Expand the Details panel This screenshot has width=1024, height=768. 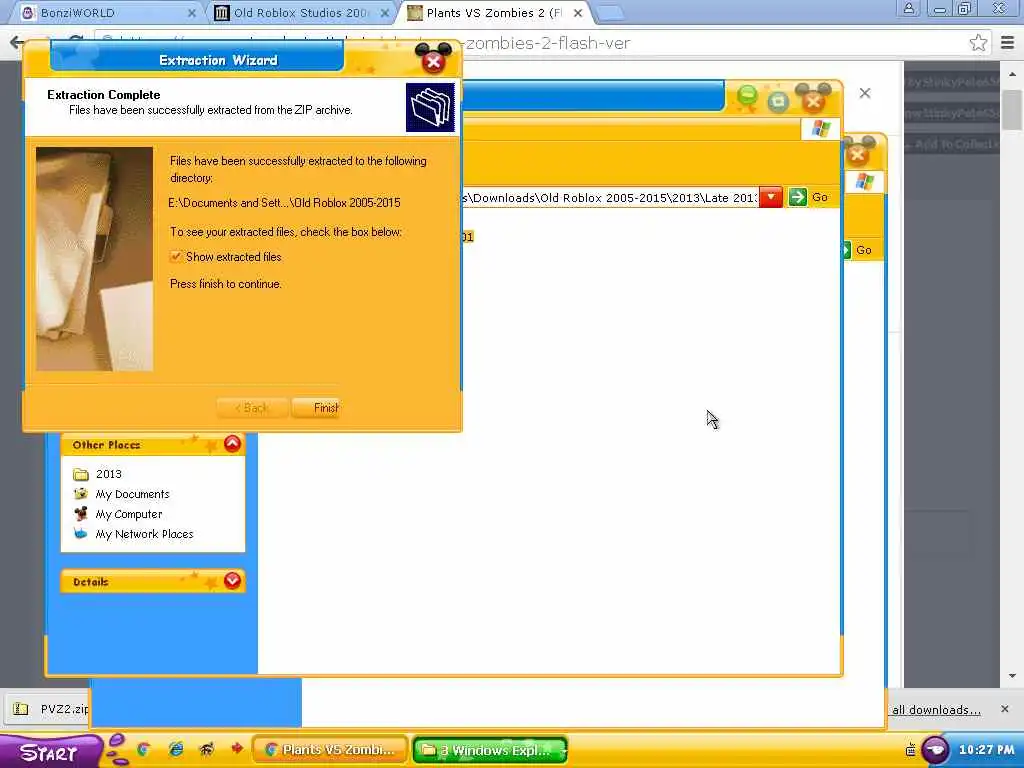click(232, 581)
